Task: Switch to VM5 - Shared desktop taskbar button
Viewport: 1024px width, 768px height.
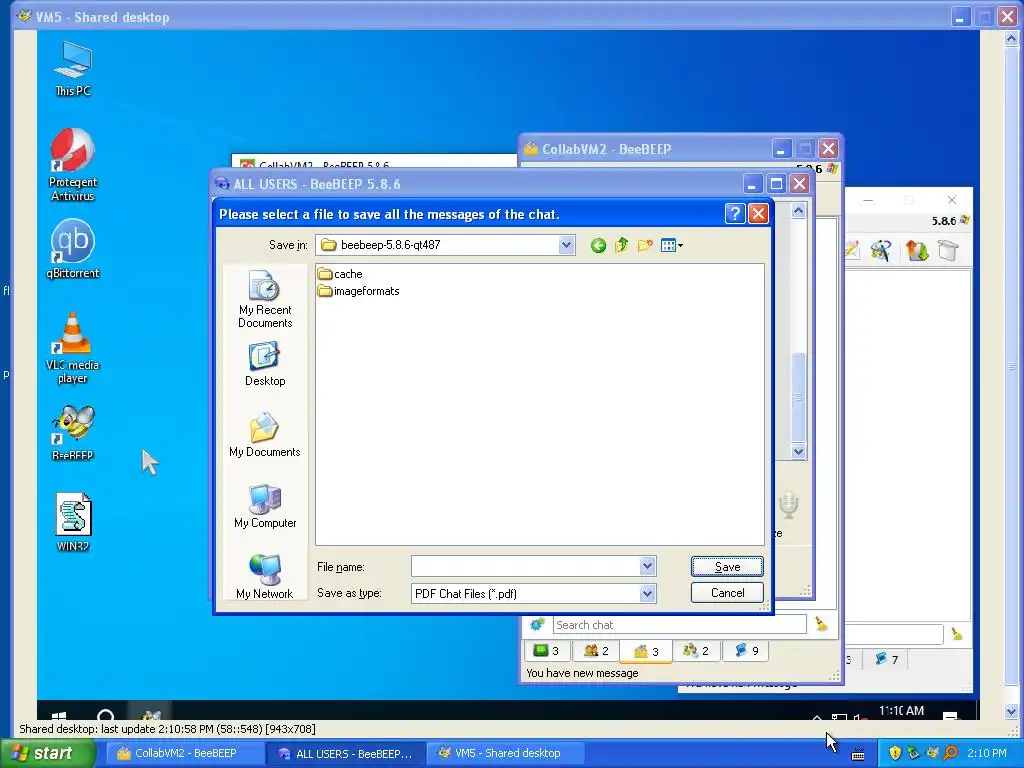Action: (x=507, y=753)
